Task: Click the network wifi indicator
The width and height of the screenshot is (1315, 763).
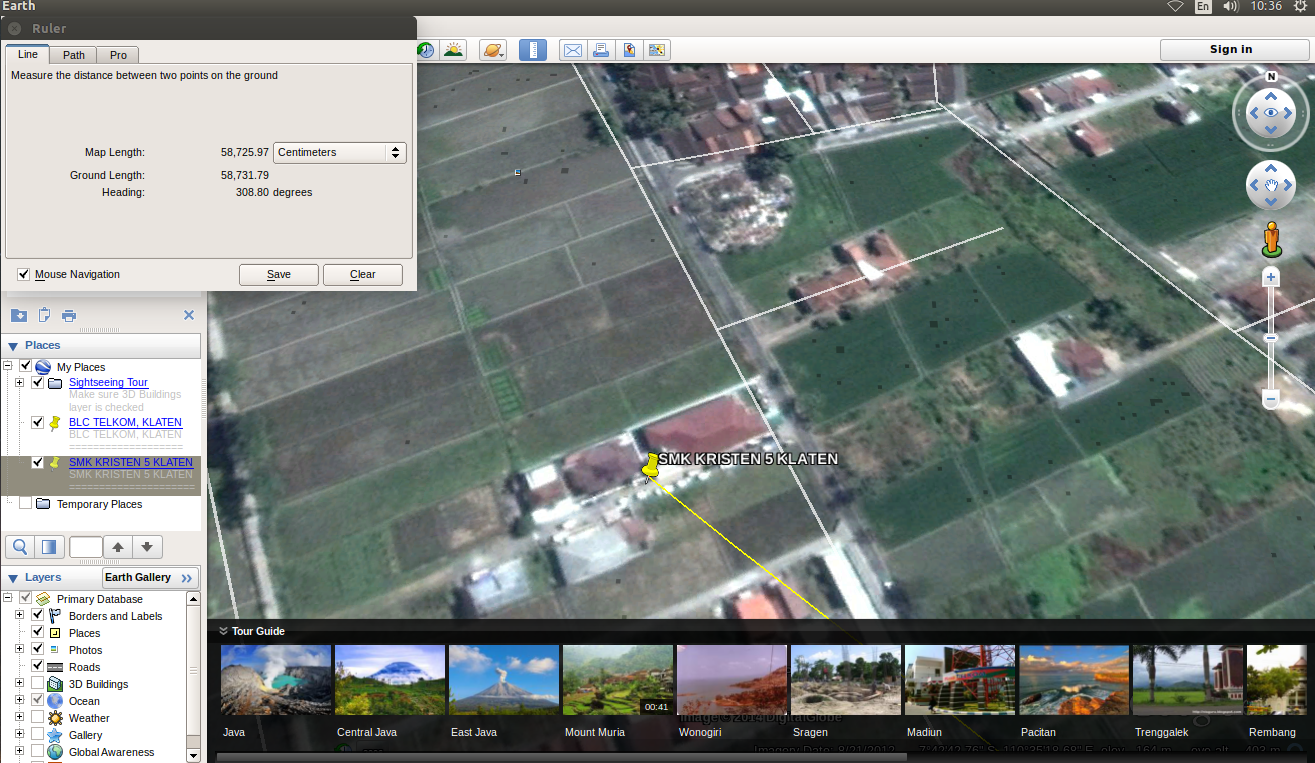Action: coord(1175,6)
